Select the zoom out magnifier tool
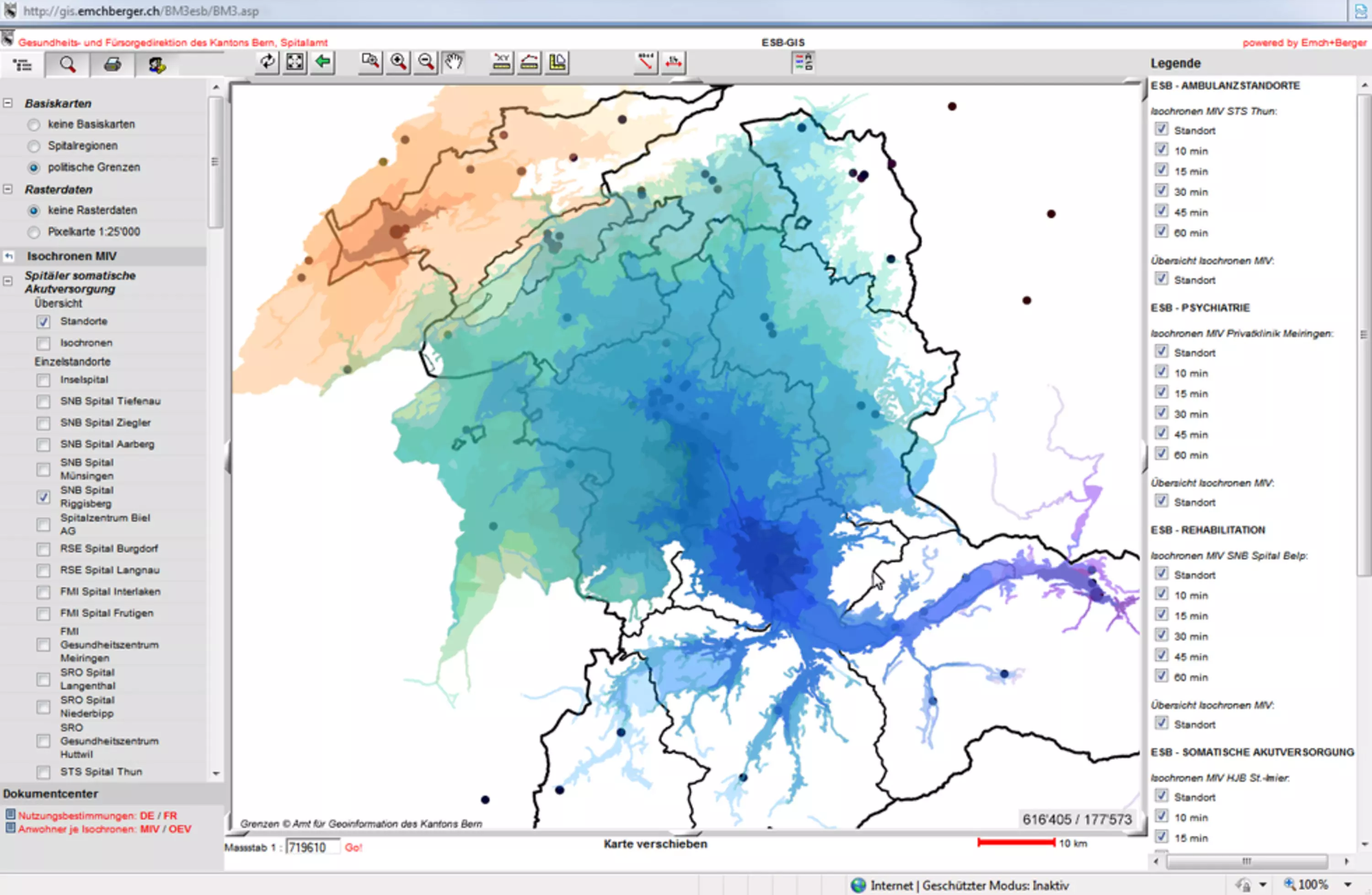Screen dimensions: 1372x895 [x=426, y=62]
